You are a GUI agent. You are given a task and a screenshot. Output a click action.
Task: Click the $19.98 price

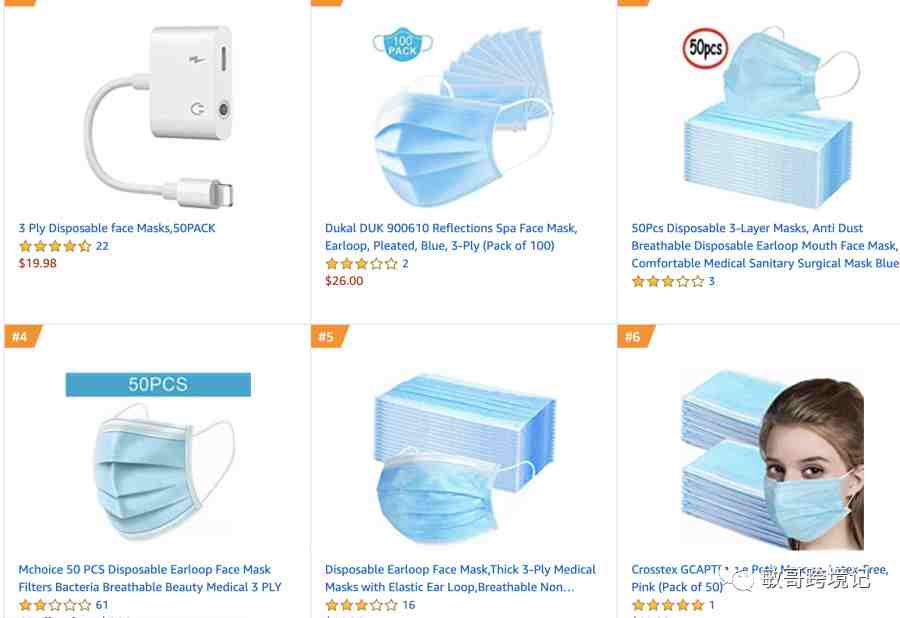(x=38, y=263)
